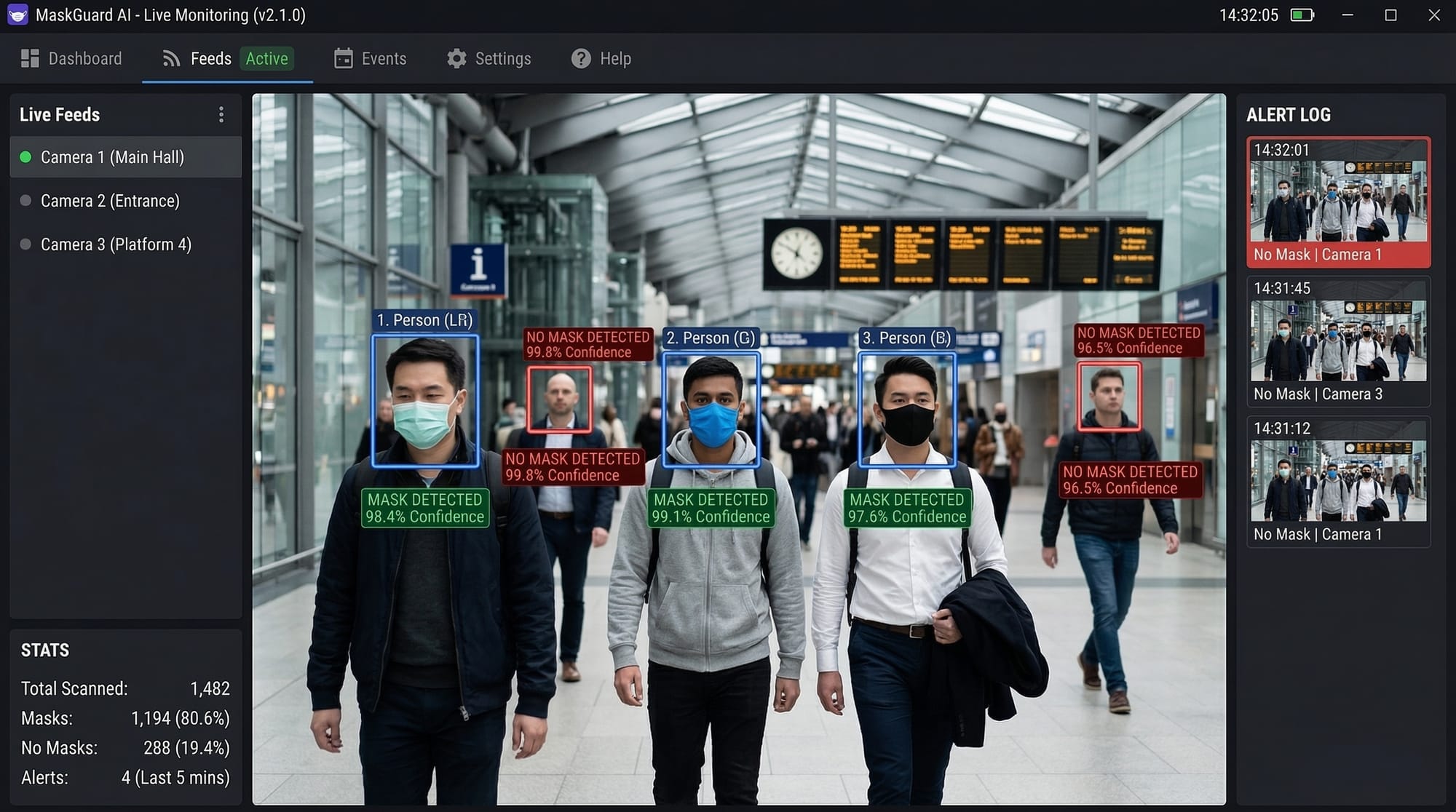Image resolution: width=1456 pixels, height=812 pixels.
Task: Click the green Active status badge
Action: tap(266, 58)
